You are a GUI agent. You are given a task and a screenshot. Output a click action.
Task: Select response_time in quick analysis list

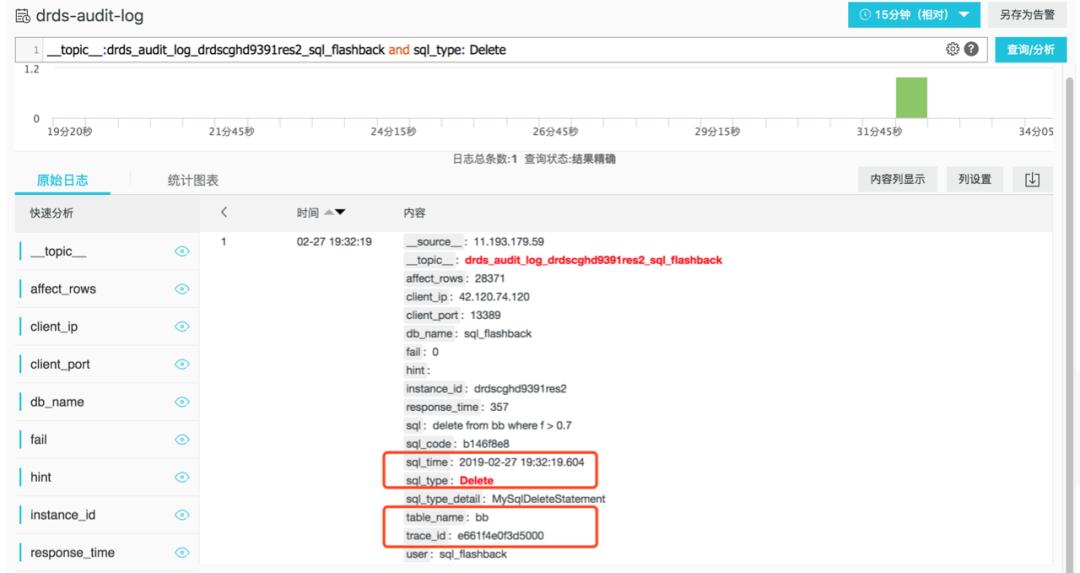click(x=72, y=552)
